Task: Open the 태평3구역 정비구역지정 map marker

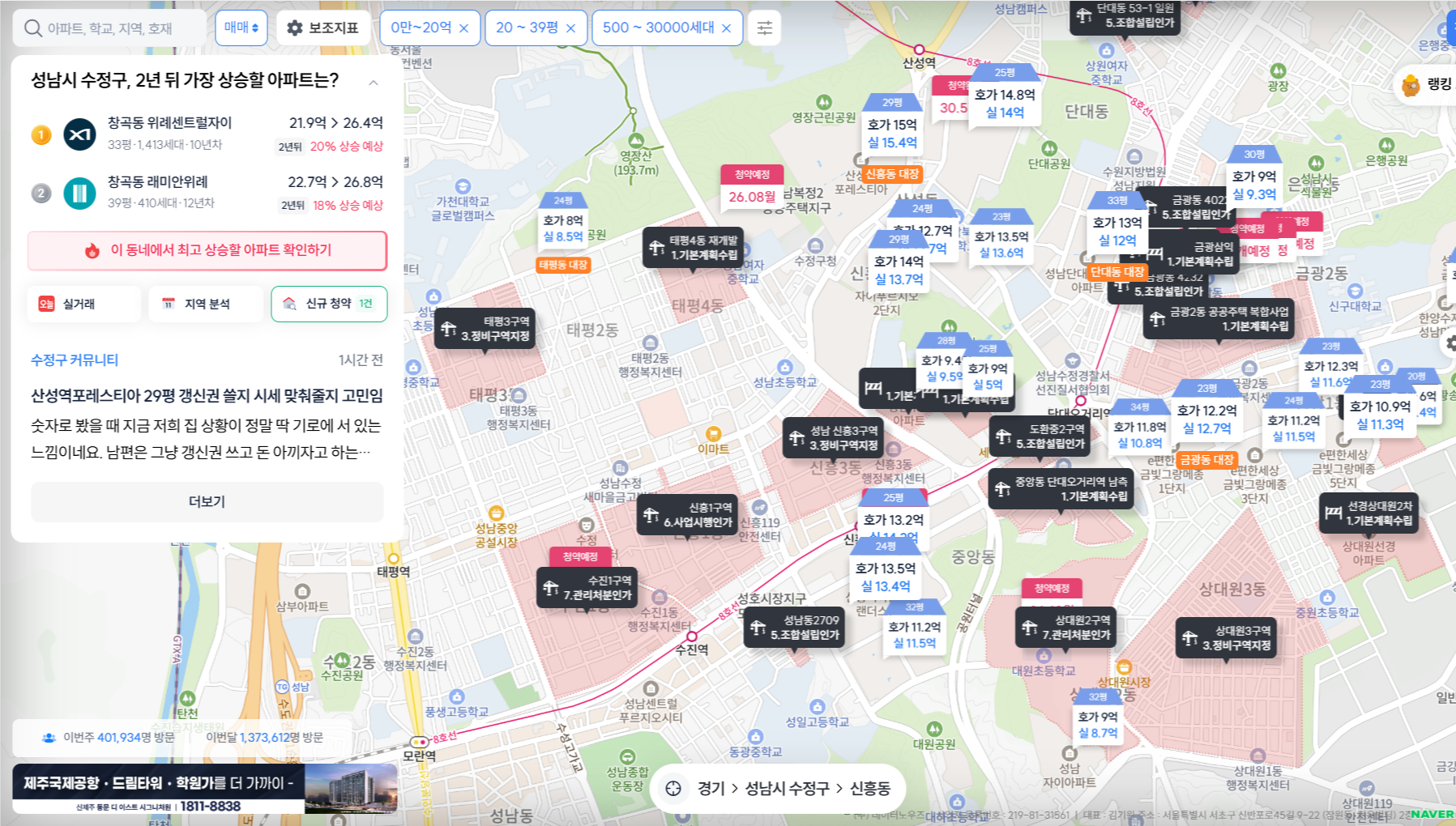Action: click(485, 329)
